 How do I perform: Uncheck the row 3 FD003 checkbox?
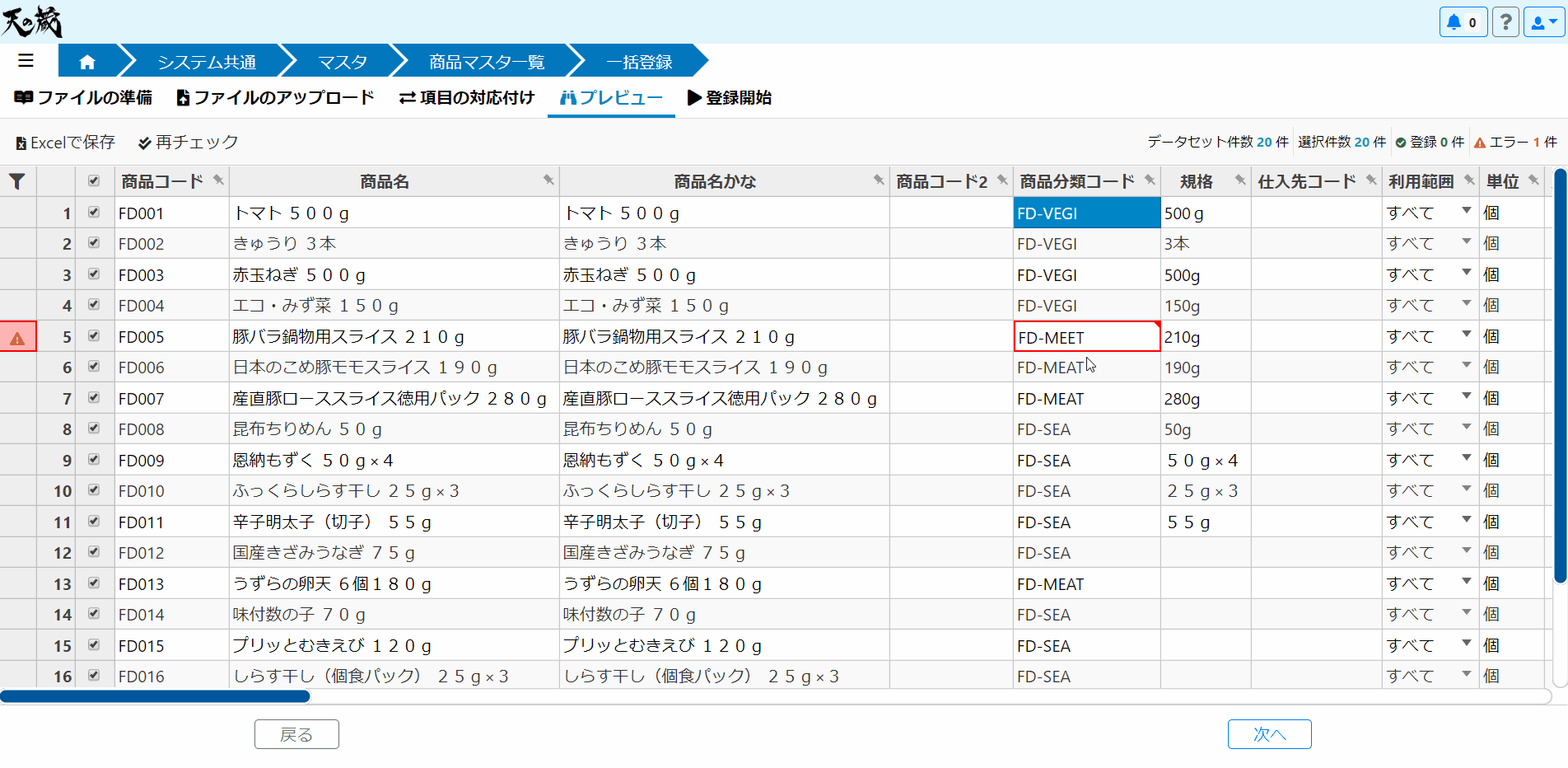[x=94, y=274]
